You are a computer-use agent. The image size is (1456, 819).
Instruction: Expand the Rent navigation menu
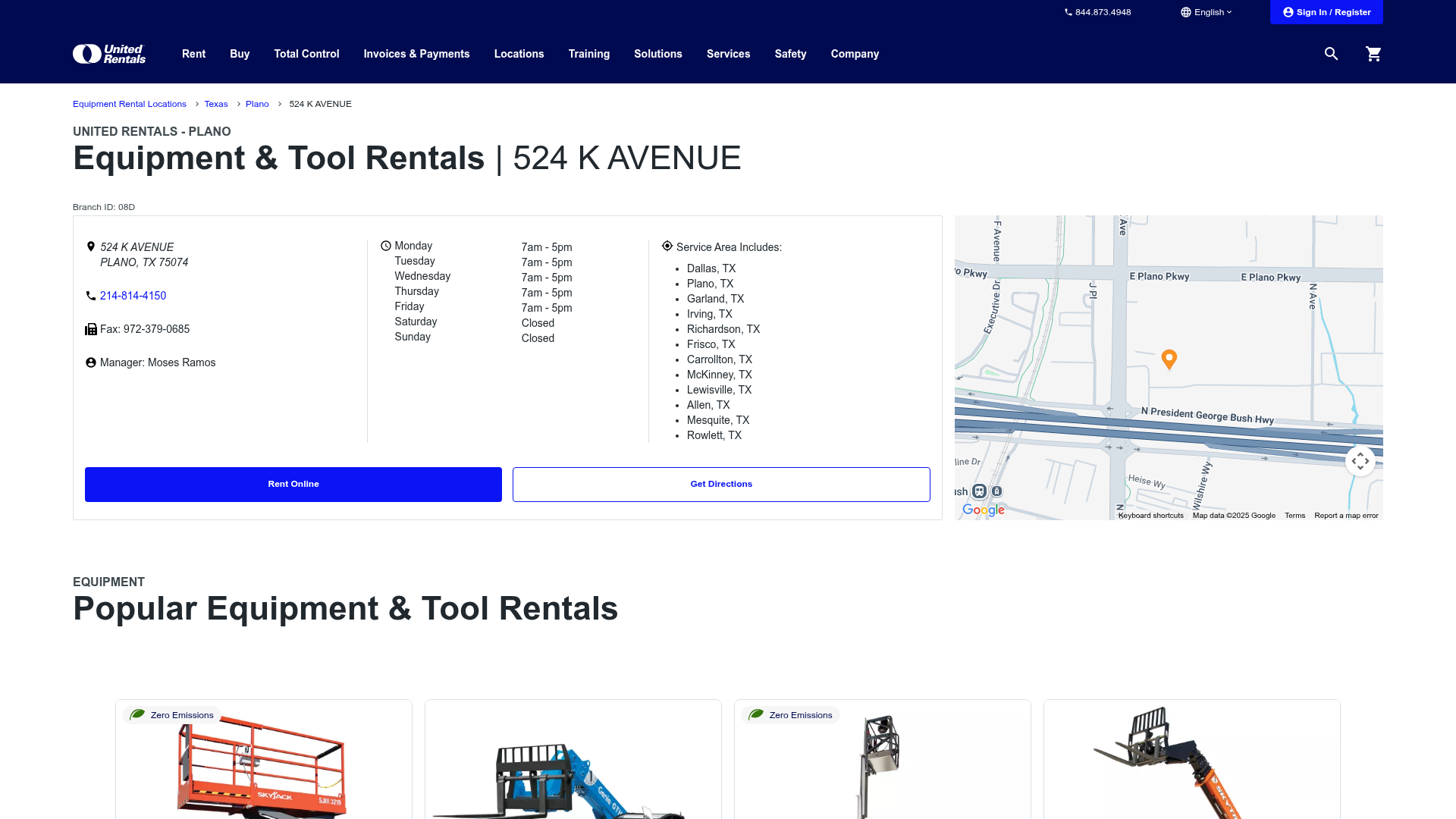[x=193, y=54]
